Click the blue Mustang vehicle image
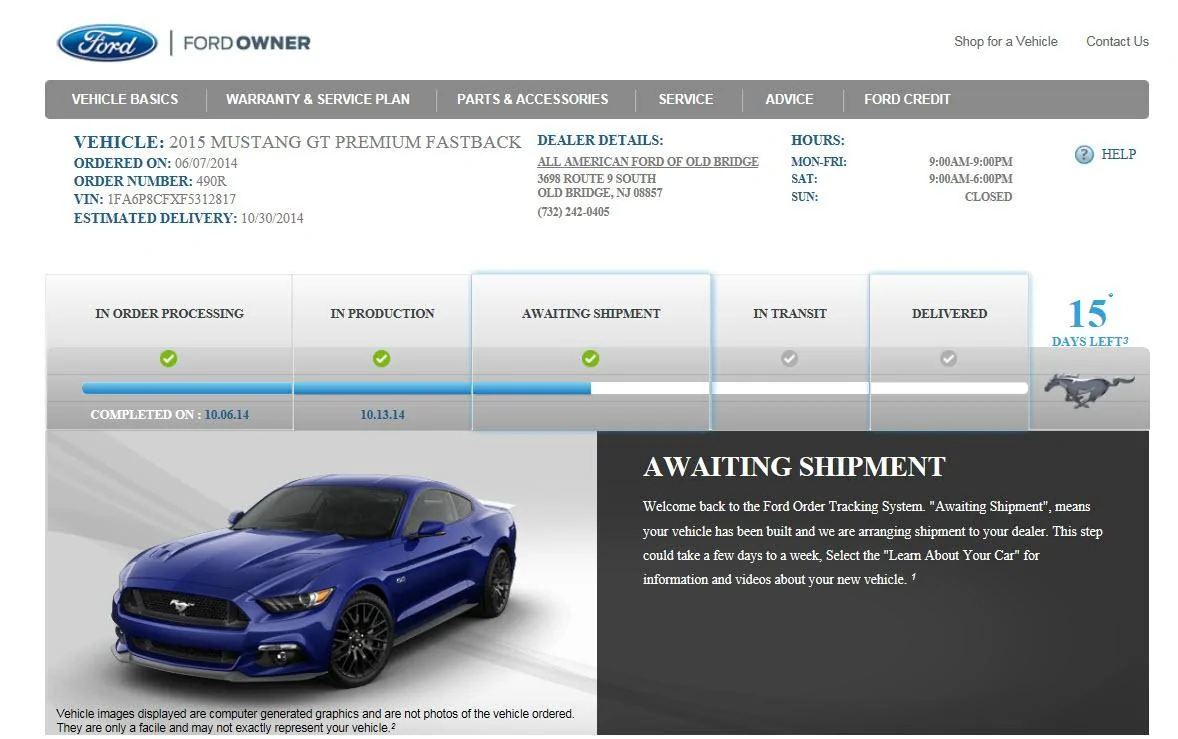The height and width of the screenshot is (739, 1178). [316, 578]
